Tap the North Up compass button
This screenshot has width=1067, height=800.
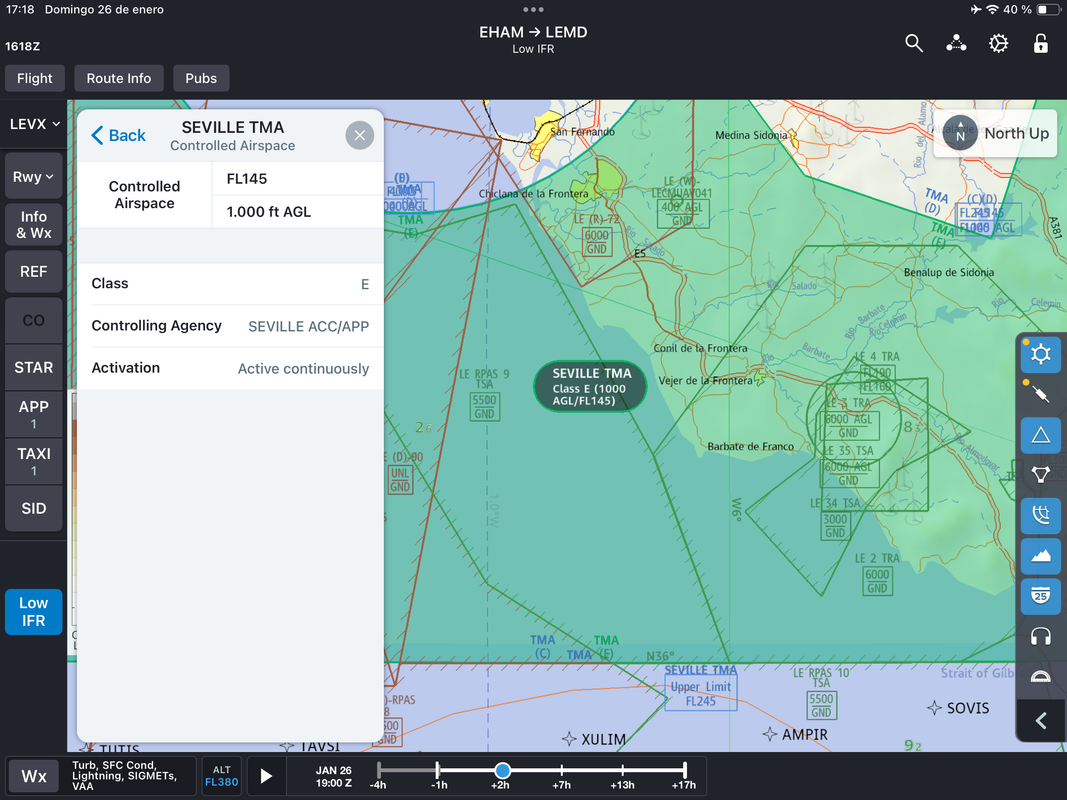(x=996, y=133)
